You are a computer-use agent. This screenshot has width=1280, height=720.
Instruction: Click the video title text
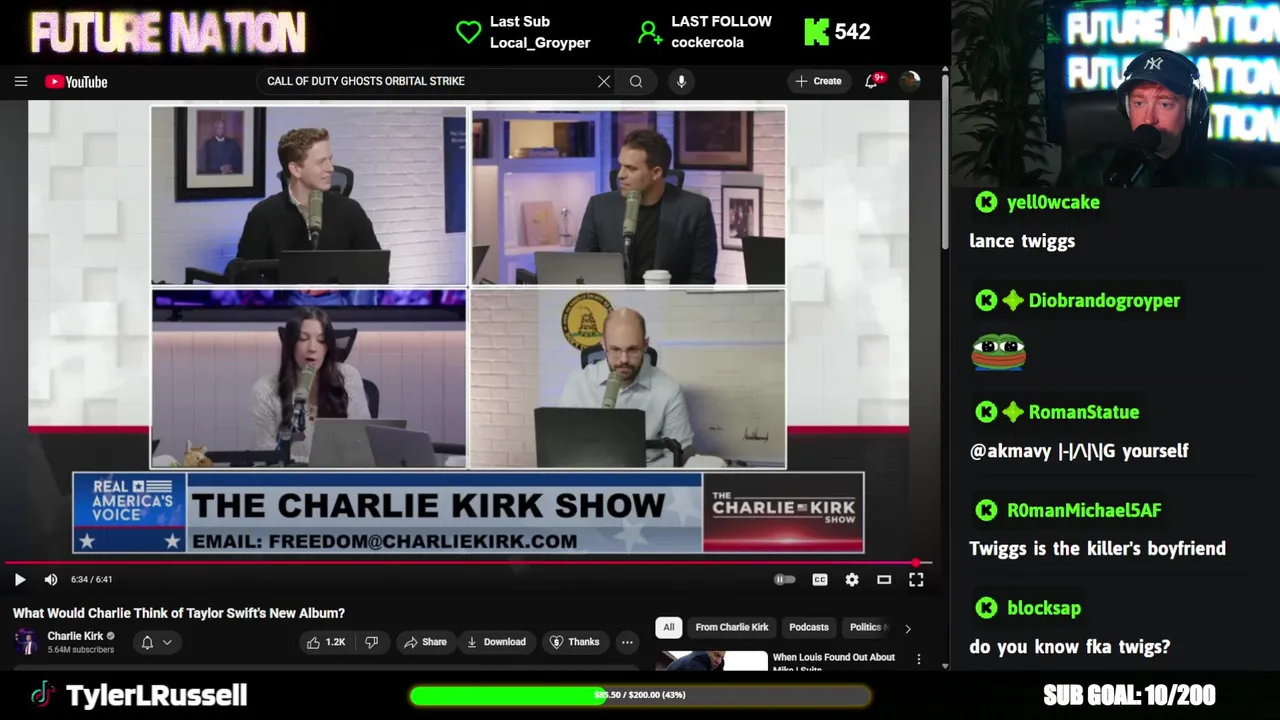pyautogui.click(x=179, y=613)
